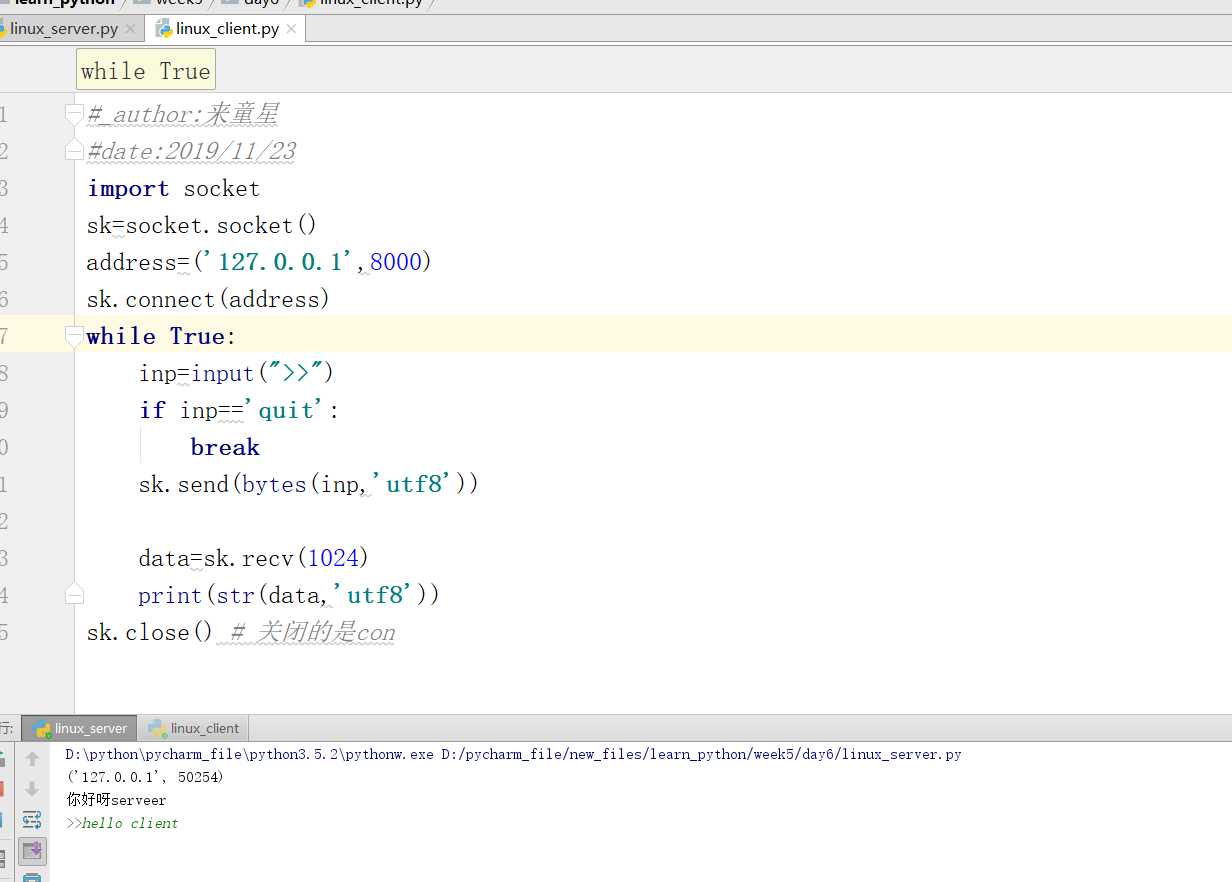1232x882 pixels.
Task: Select the linux_client.py editor tab
Action: (227, 29)
